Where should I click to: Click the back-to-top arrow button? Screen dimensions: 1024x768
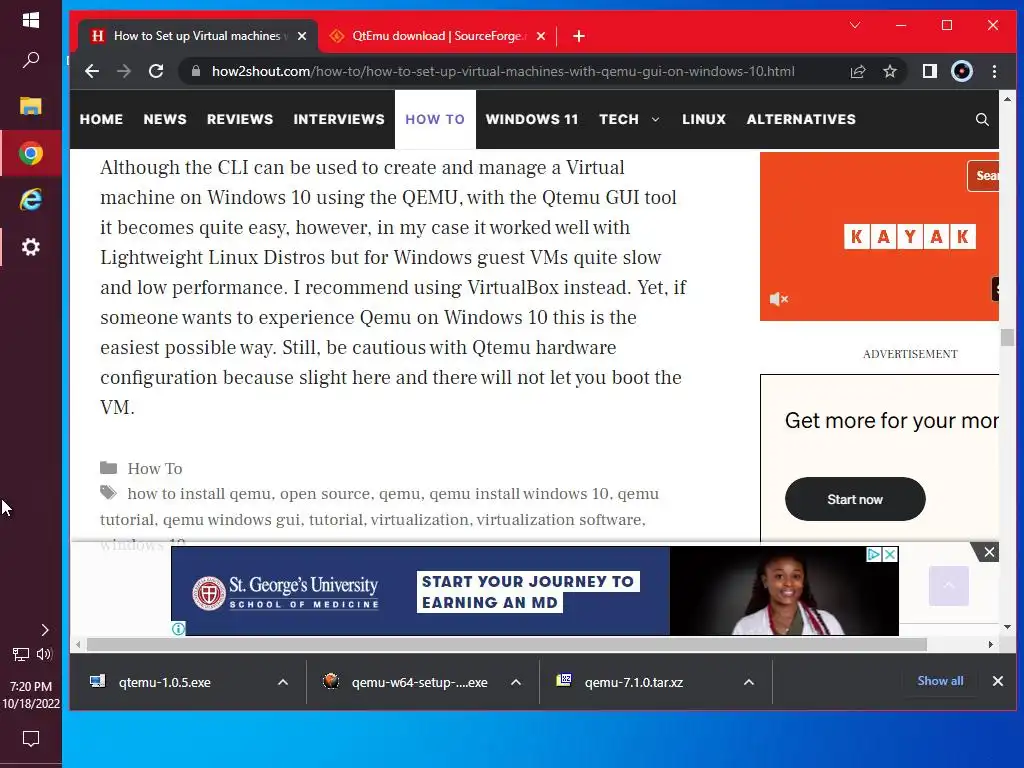(948, 586)
